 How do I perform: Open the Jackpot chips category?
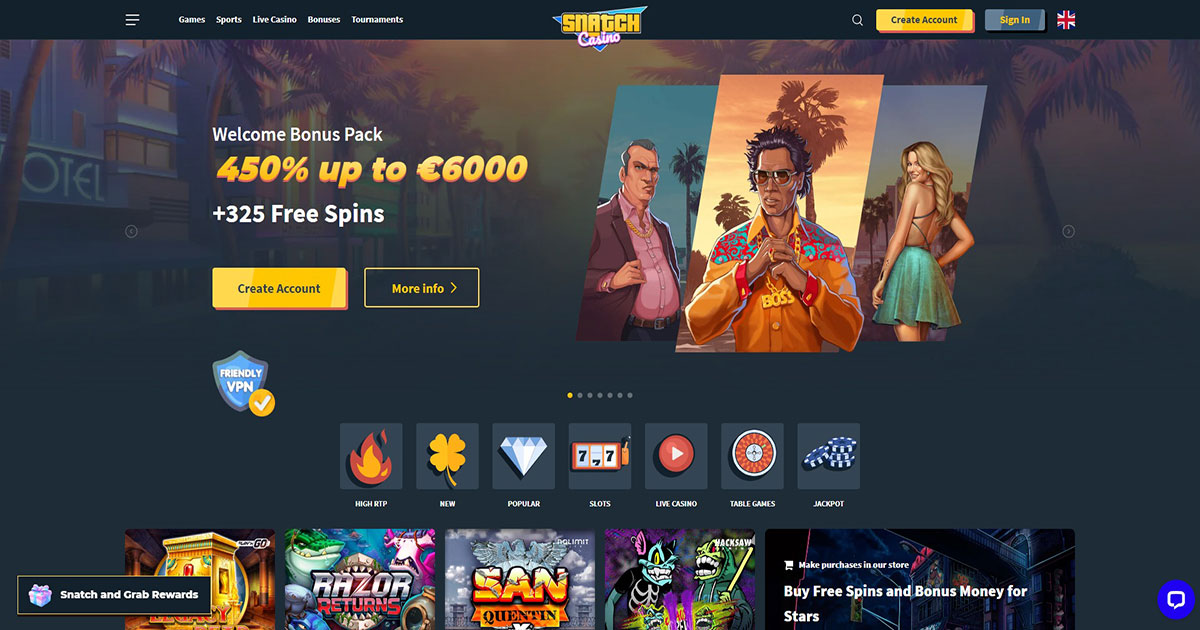828,456
